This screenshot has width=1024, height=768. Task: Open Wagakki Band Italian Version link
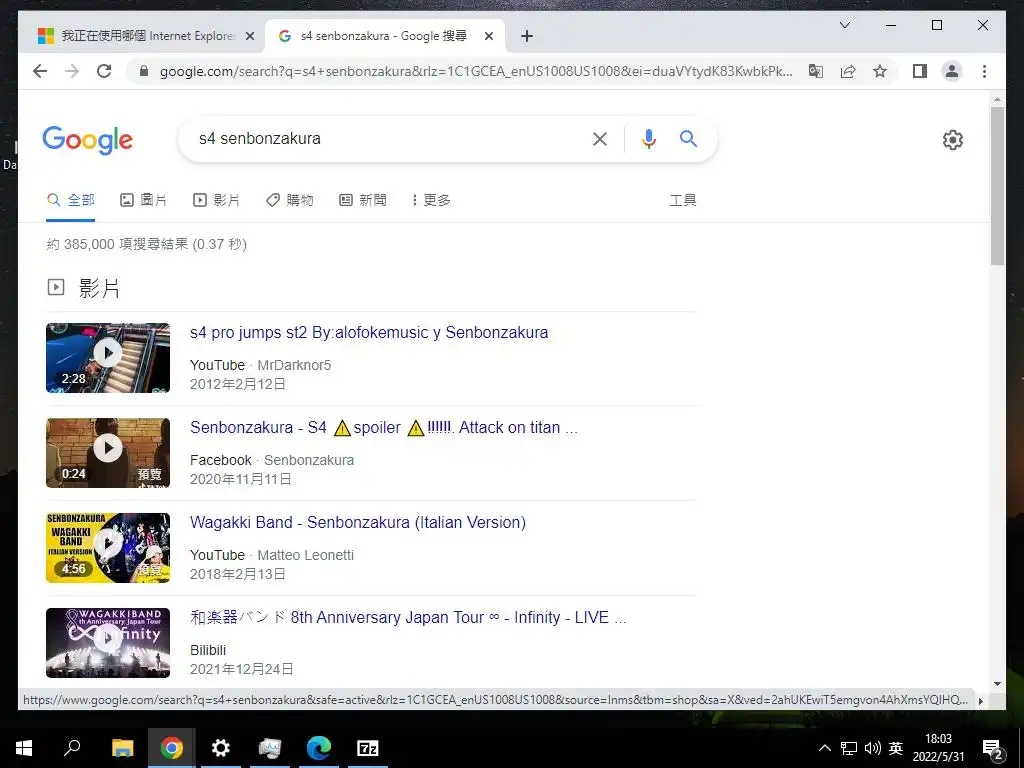[358, 522]
